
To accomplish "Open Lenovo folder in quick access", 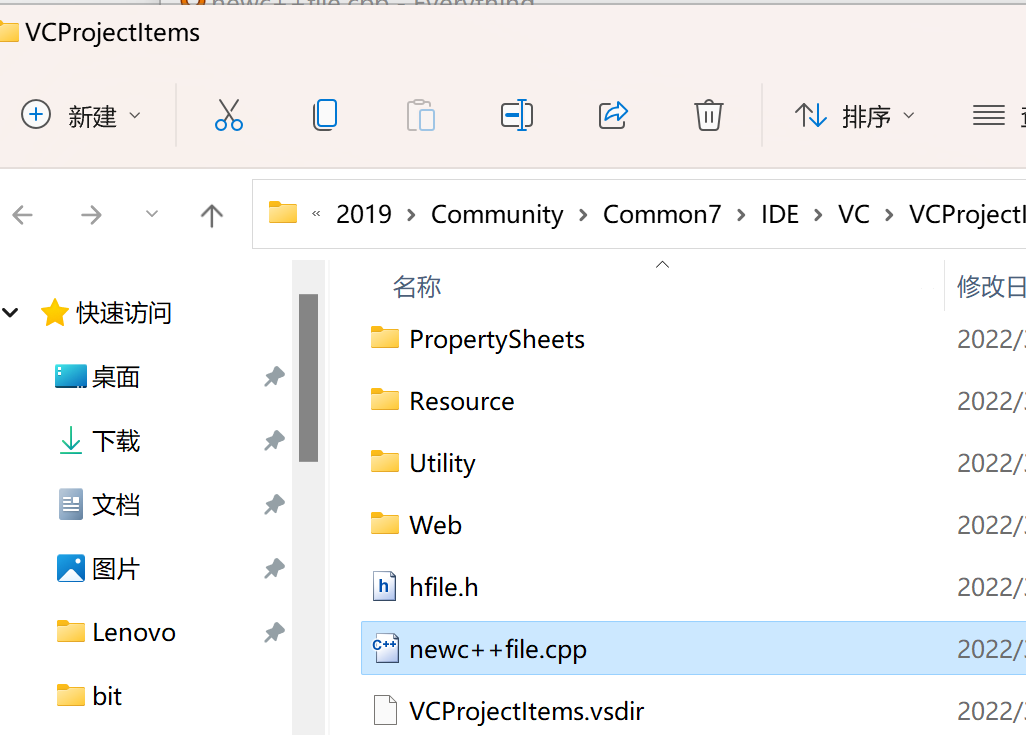I will tap(134, 633).
